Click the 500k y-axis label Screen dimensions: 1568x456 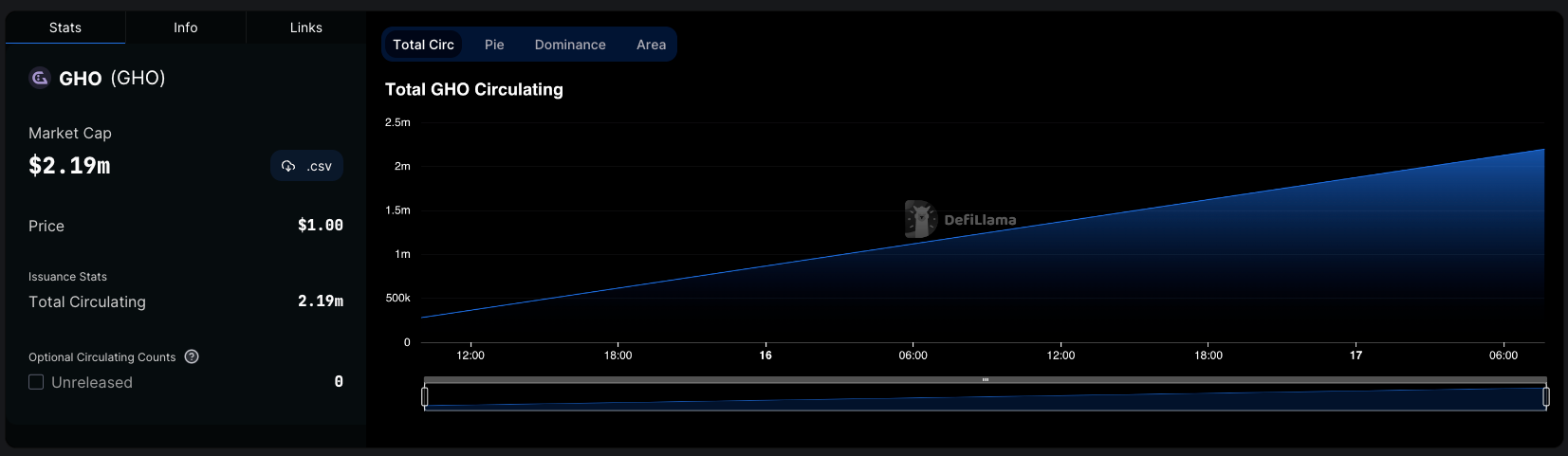[x=397, y=298]
